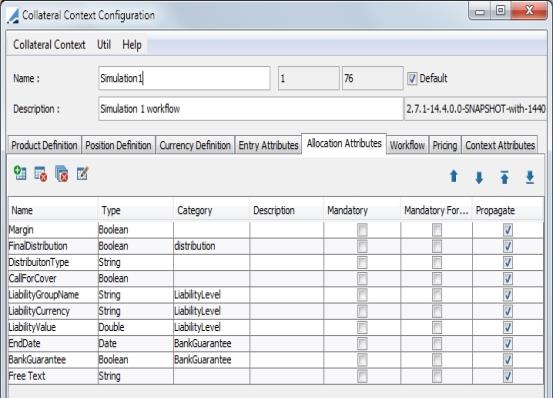The image size is (553, 398).
Task: Click the delete attribute icon
Action: 41,174
